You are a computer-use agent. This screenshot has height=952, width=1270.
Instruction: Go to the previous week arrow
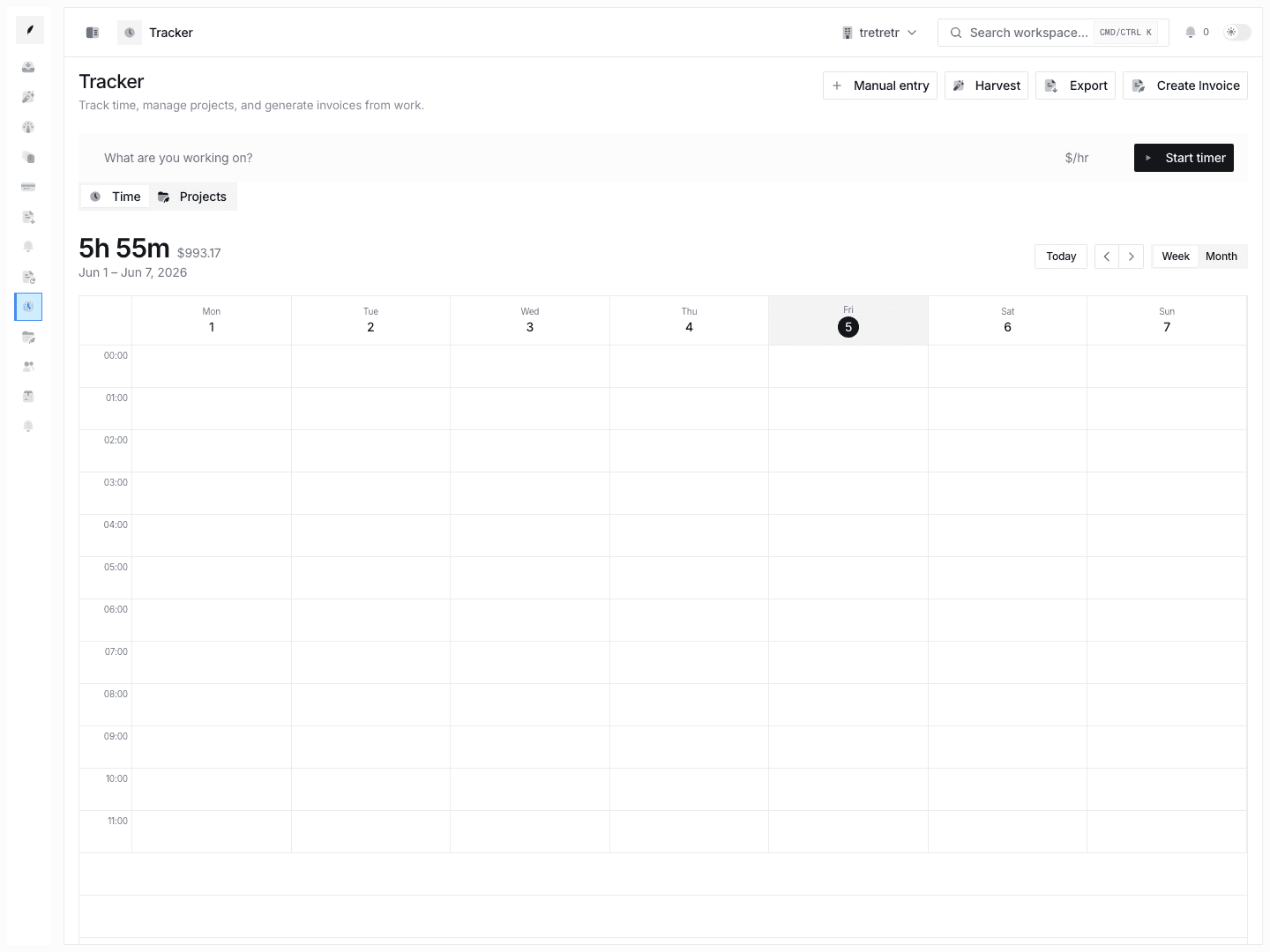1107,257
